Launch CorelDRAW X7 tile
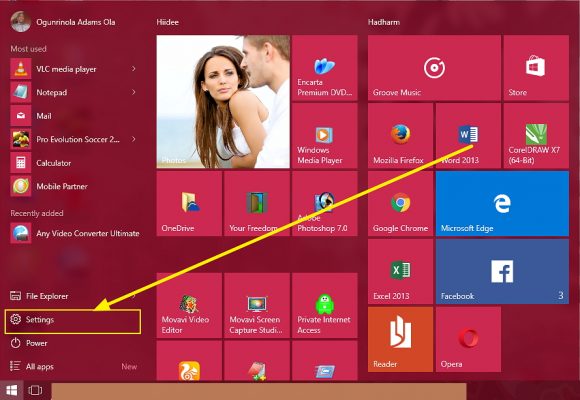This screenshot has height=400, width=580. coord(536,136)
